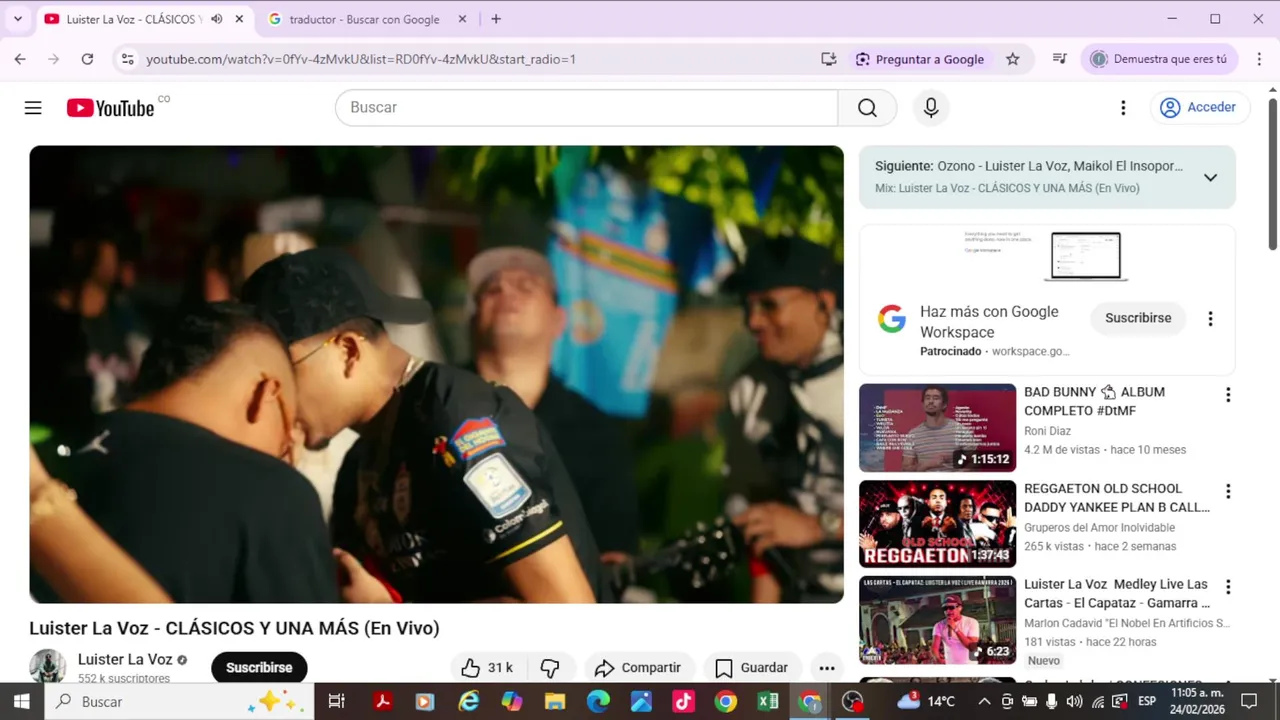Click Acceder sign-in button
Viewport: 1280px width, 720px height.
click(x=1199, y=108)
